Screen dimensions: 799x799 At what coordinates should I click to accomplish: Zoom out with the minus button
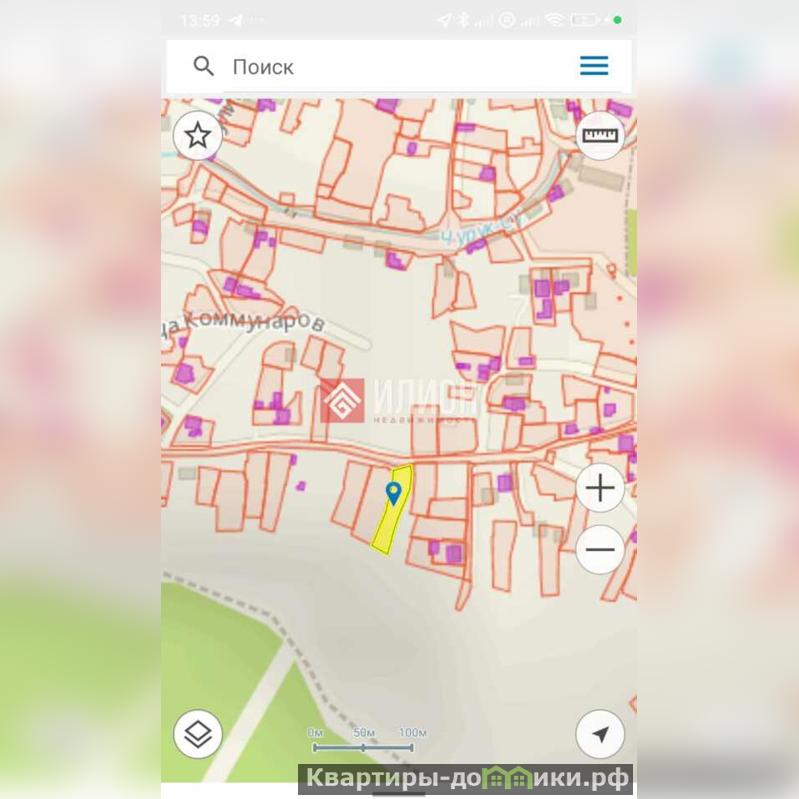600,549
